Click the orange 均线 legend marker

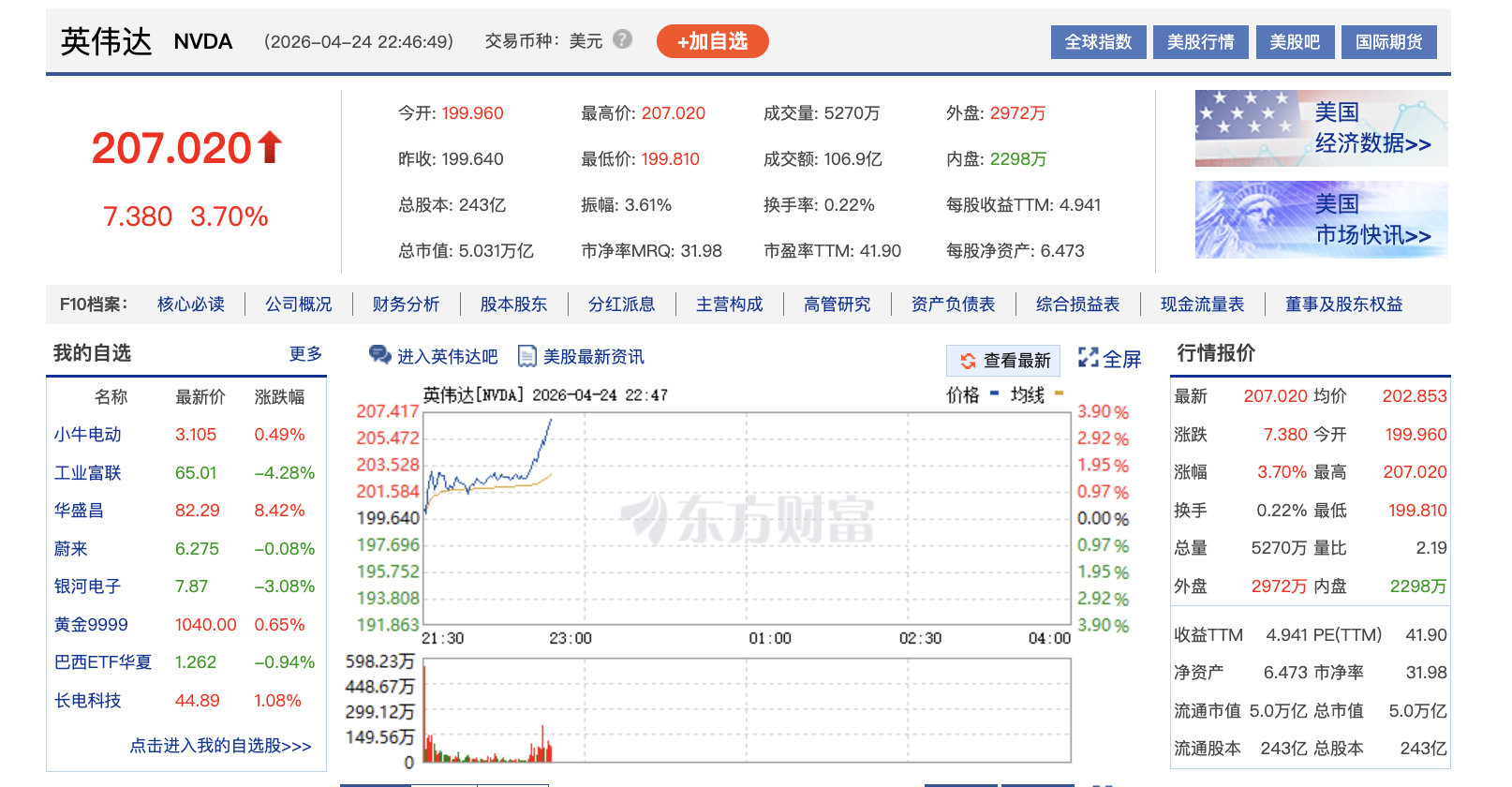(1059, 393)
